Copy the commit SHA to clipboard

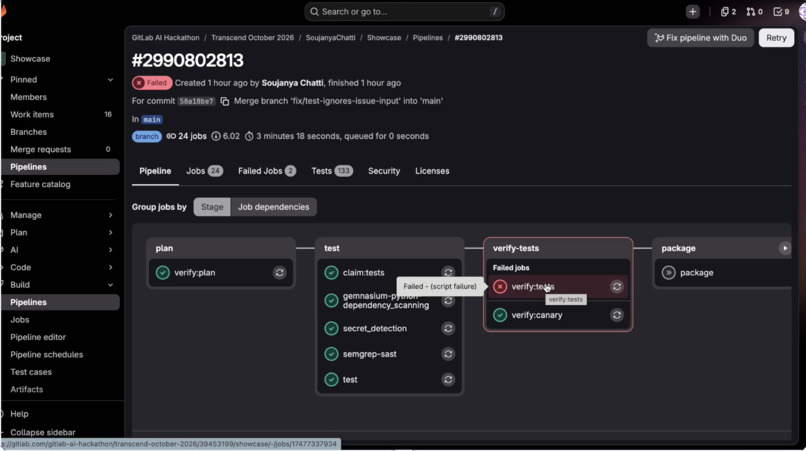[225, 101]
